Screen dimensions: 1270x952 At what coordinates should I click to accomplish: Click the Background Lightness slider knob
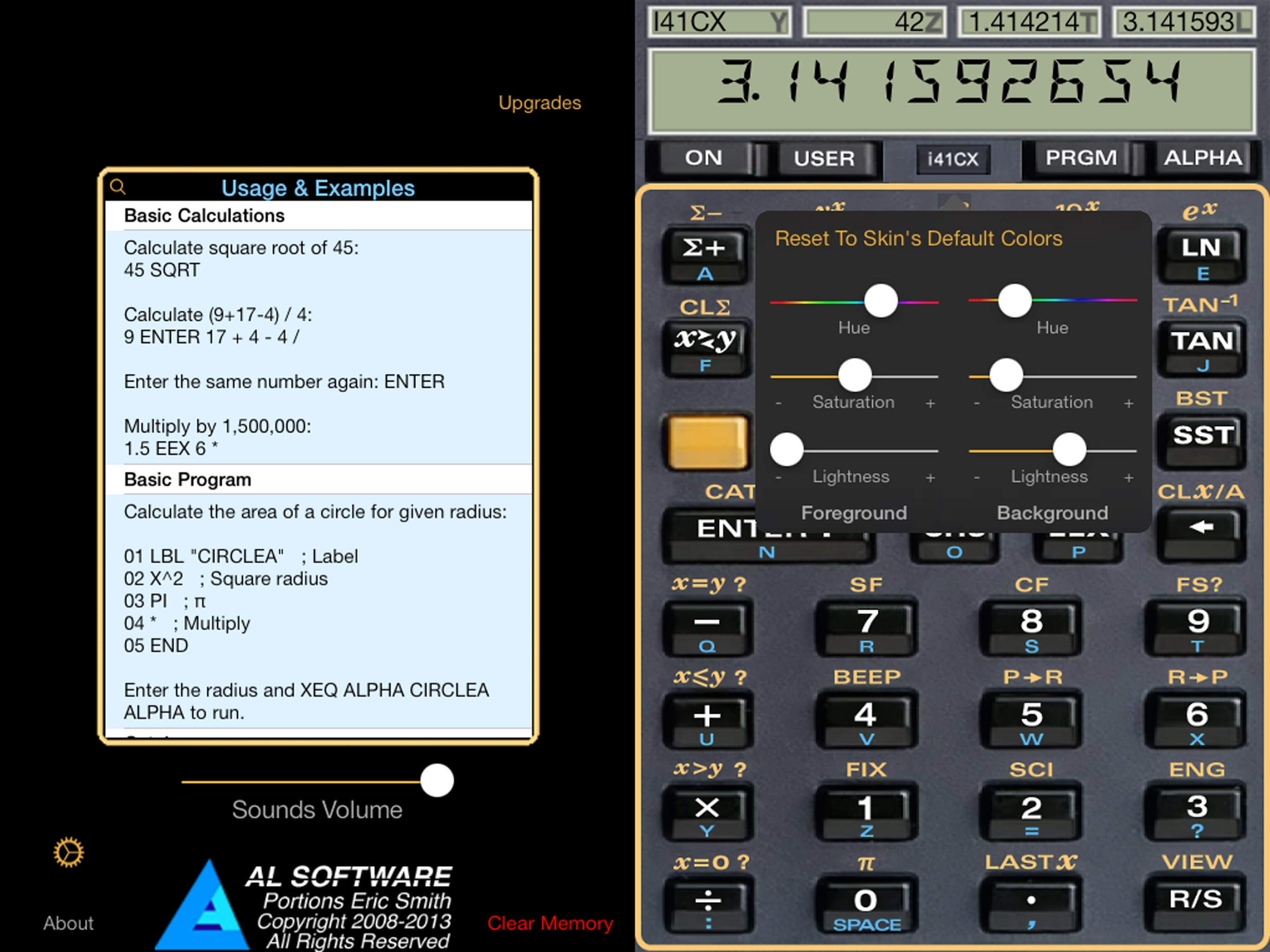[x=1069, y=450]
